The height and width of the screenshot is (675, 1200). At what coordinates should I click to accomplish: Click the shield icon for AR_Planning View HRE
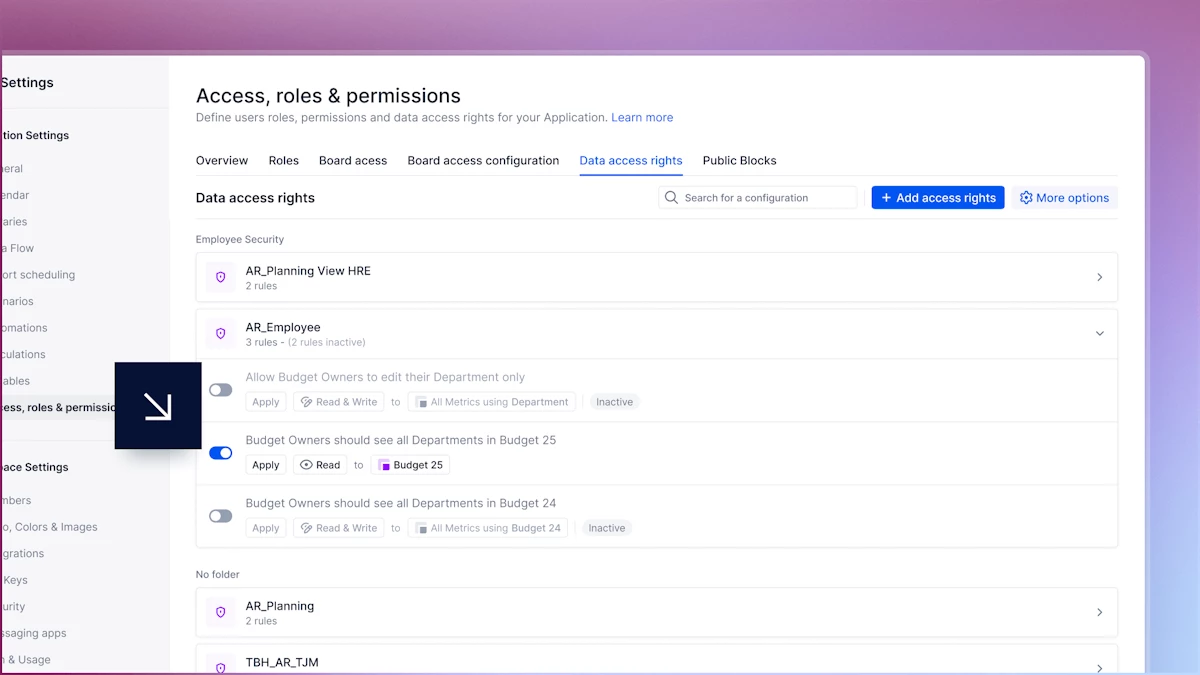coord(221,277)
